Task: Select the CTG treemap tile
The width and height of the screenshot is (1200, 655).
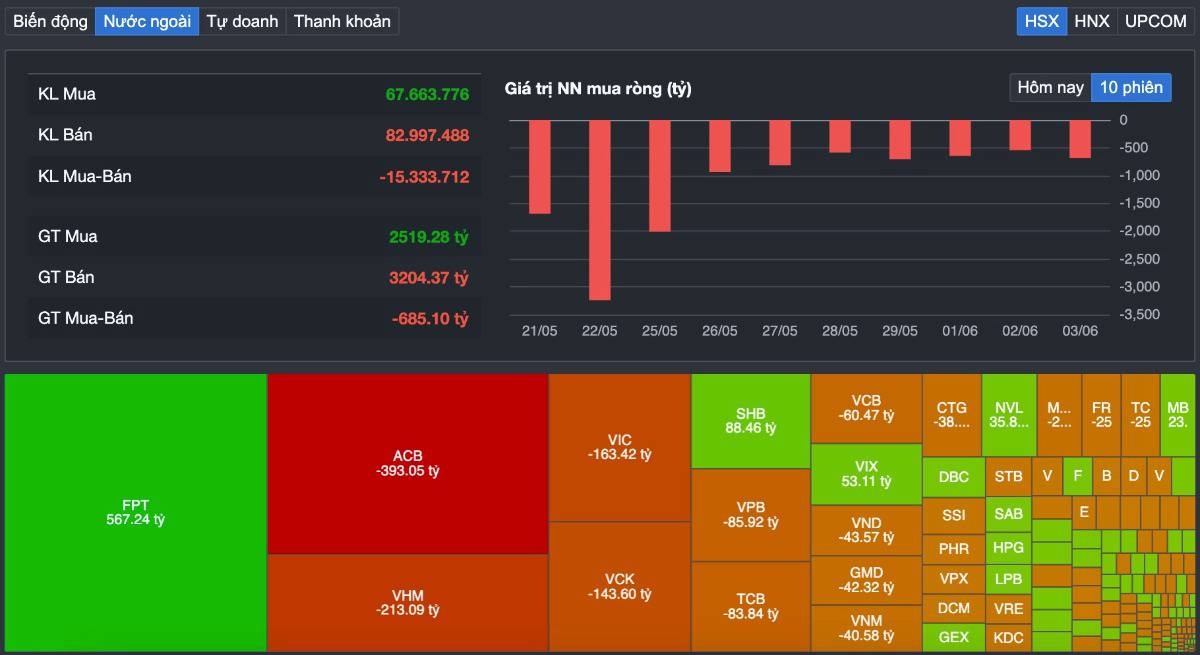Action: pyautogui.click(x=952, y=415)
